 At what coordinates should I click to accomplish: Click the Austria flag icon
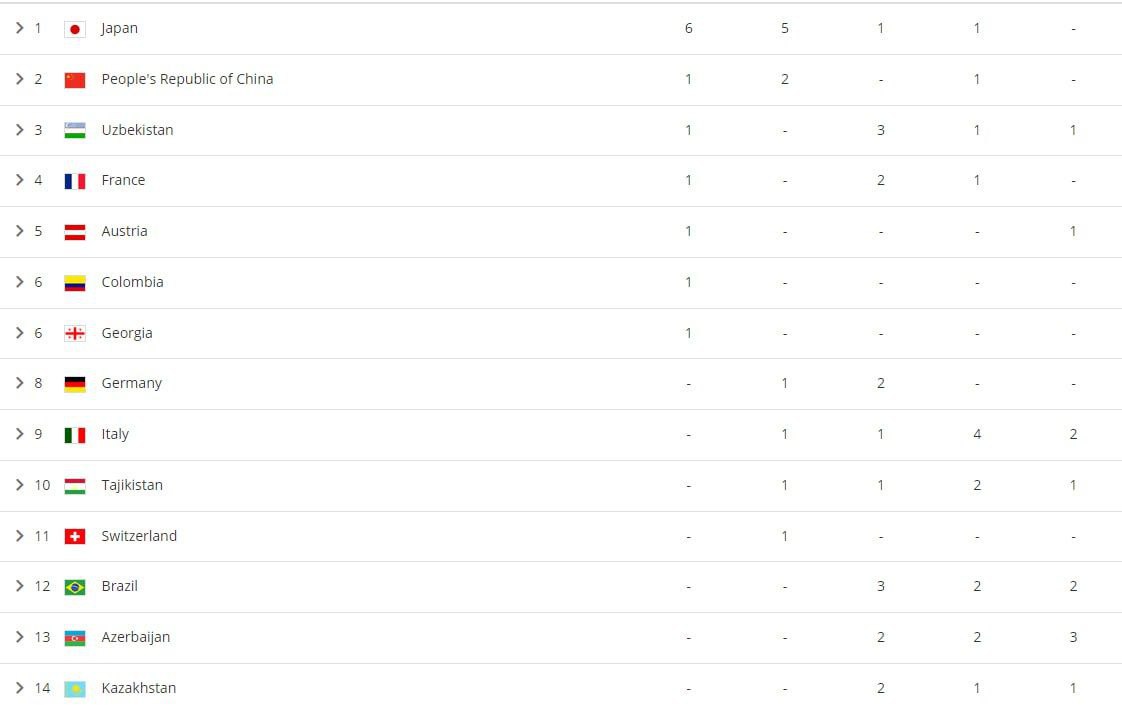tap(74, 232)
